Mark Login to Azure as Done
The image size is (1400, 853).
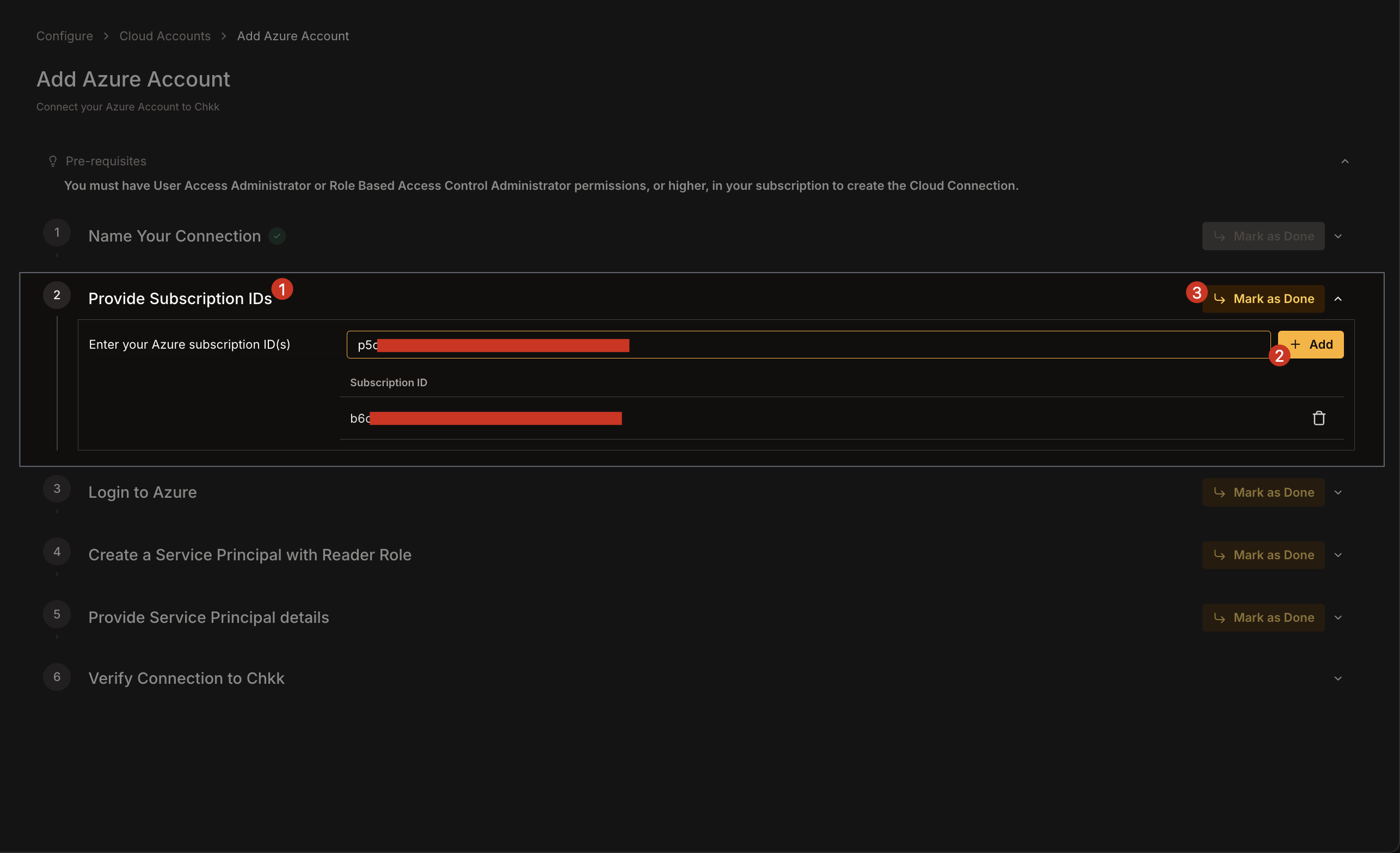1262,492
